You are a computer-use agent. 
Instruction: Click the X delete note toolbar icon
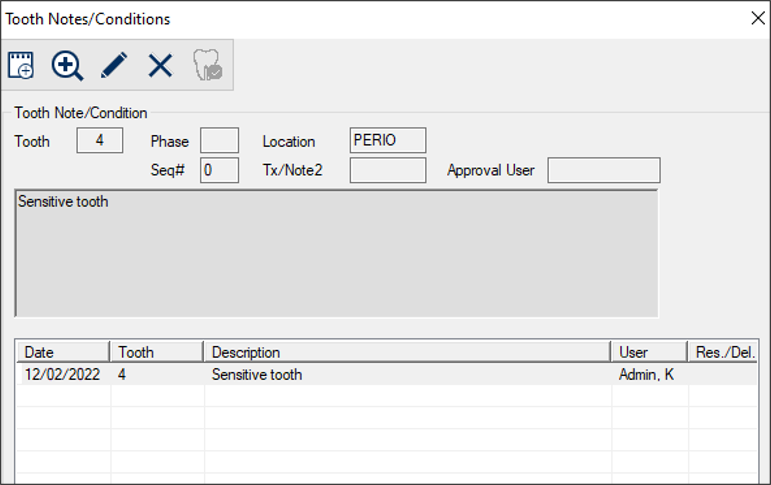click(160, 66)
